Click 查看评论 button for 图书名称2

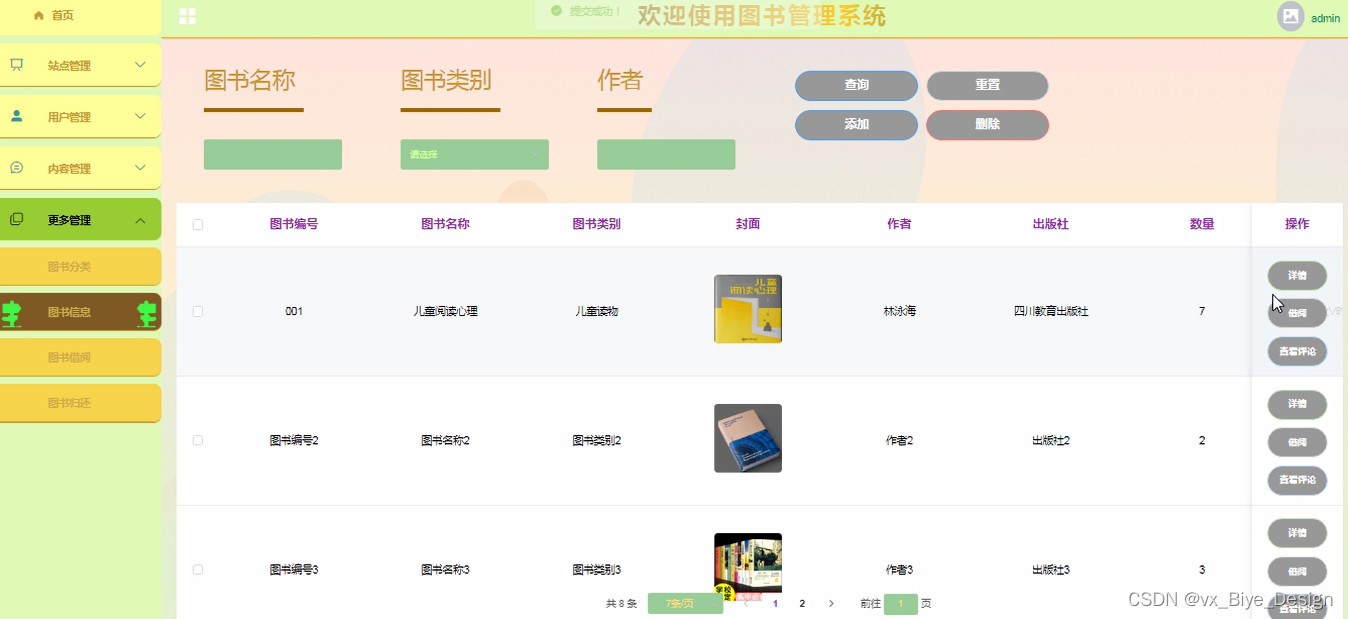[1297, 481]
